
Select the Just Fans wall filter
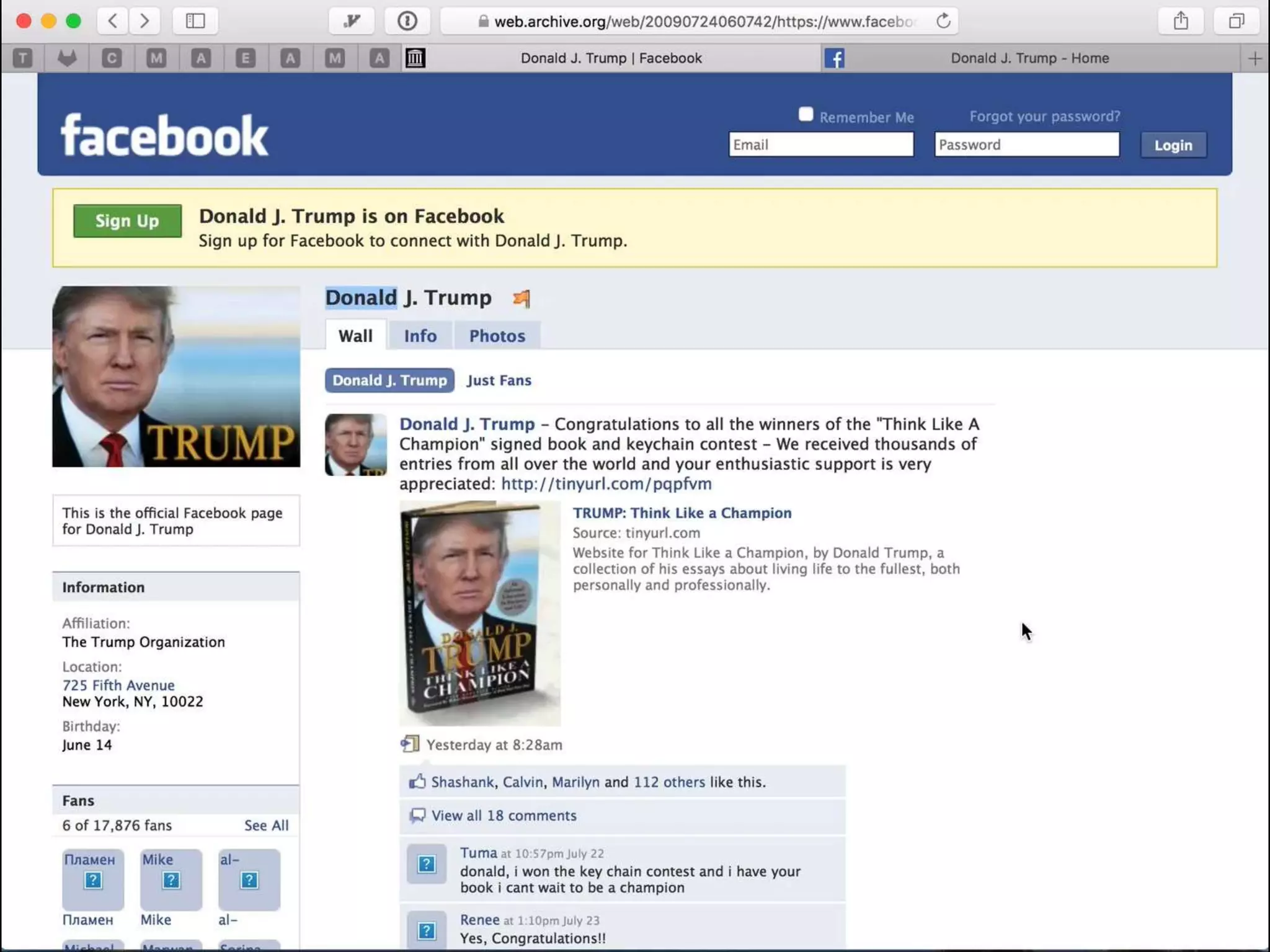pos(499,381)
